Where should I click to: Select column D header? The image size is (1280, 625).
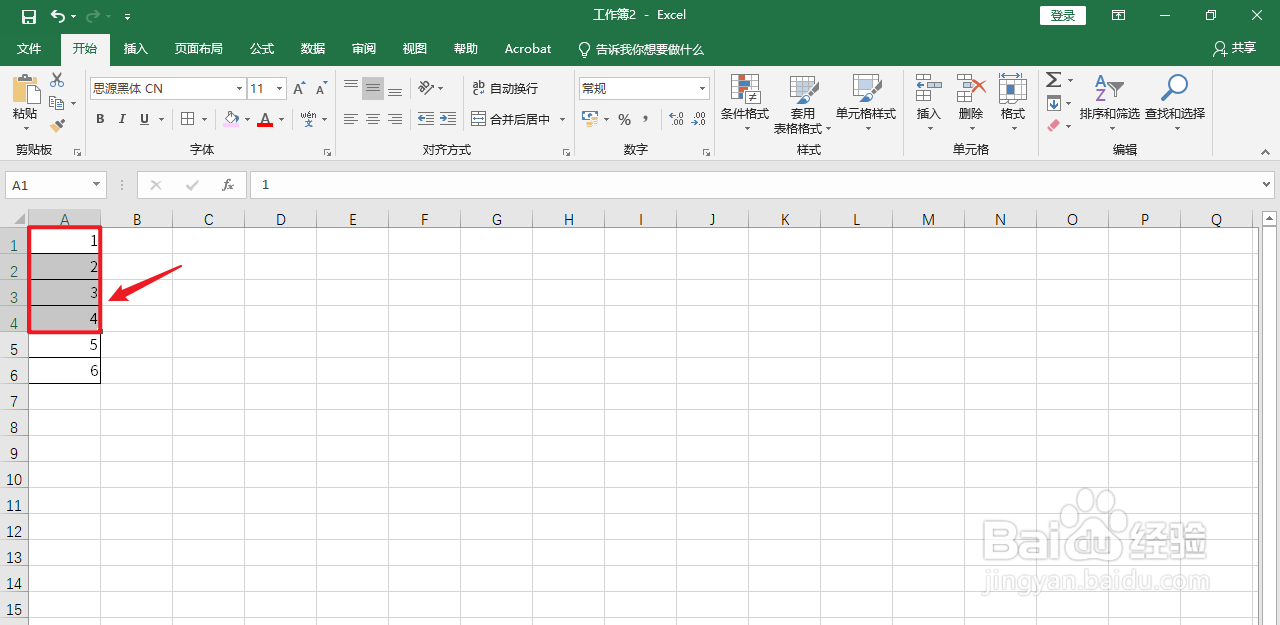tap(281, 220)
